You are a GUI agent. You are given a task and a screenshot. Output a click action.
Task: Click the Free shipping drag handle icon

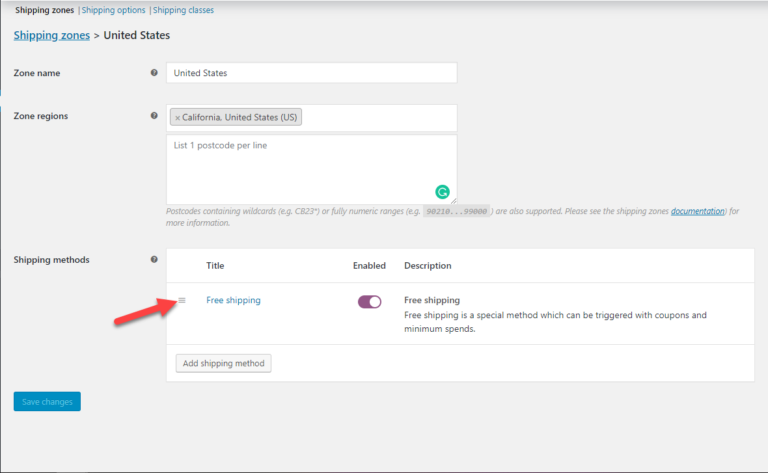point(182,300)
